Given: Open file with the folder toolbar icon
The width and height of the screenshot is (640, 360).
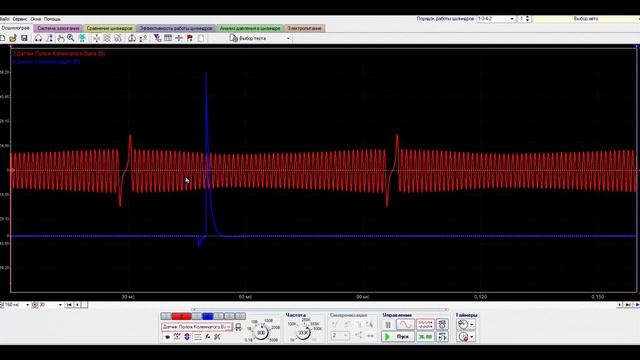Looking at the screenshot, I should click(13, 38).
